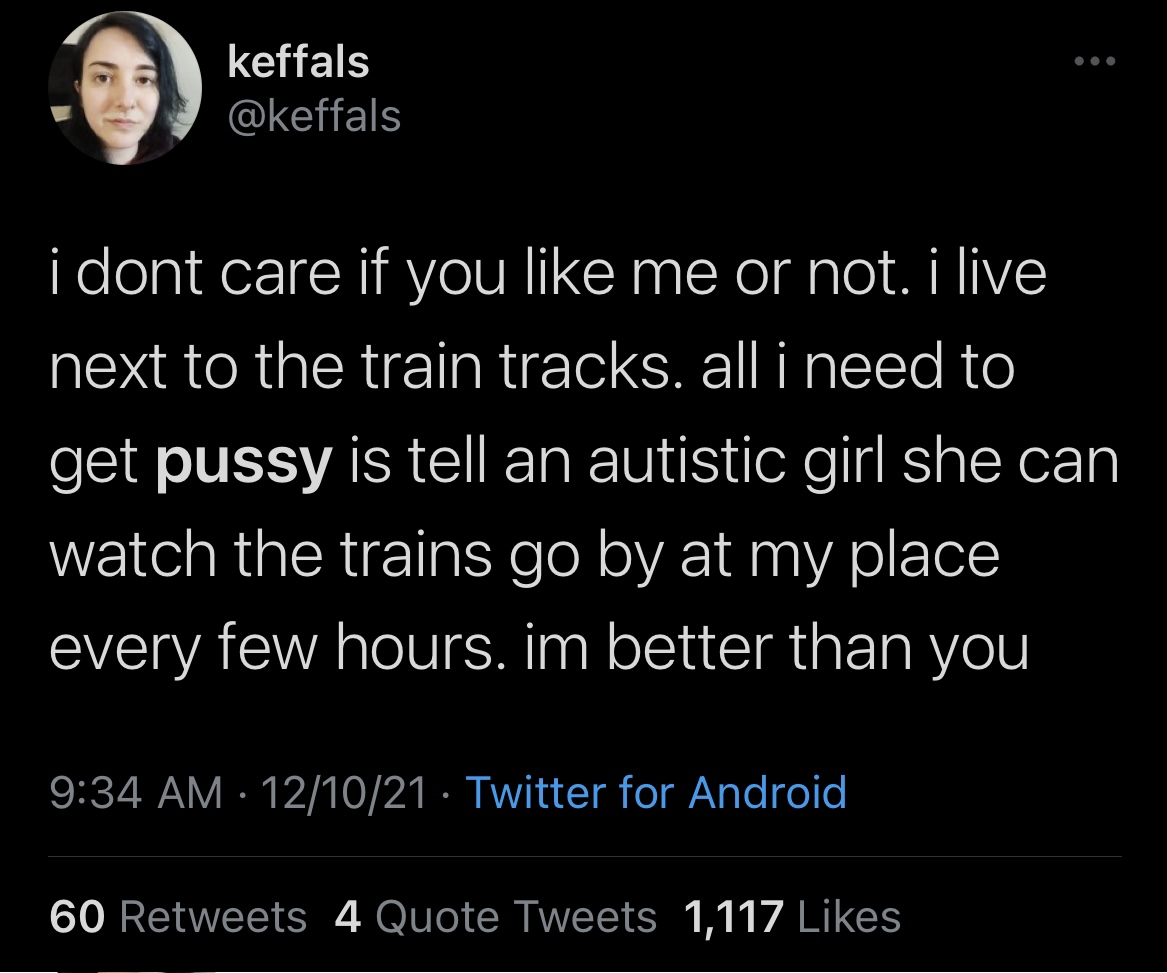Click the bolded word in the tweet
The width and height of the screenshot is (1167, 973).
pos(243,462)
